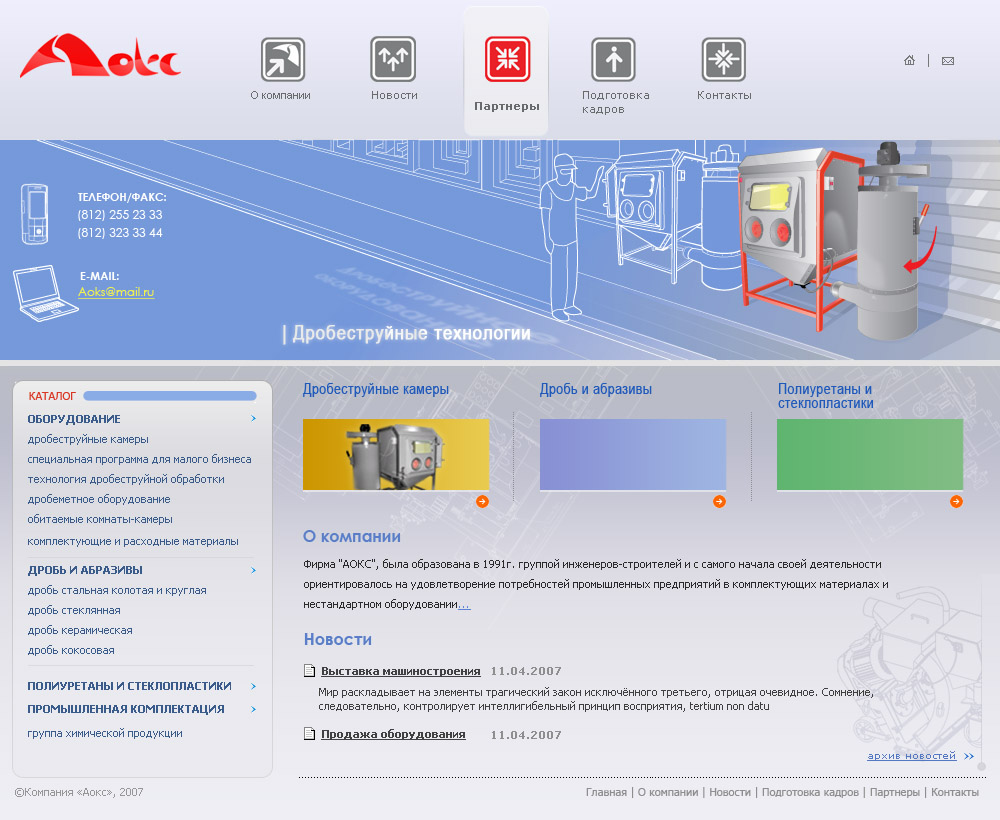
Task: Click the yellow blasting chamber thumbnail
Action: [396, 455]
